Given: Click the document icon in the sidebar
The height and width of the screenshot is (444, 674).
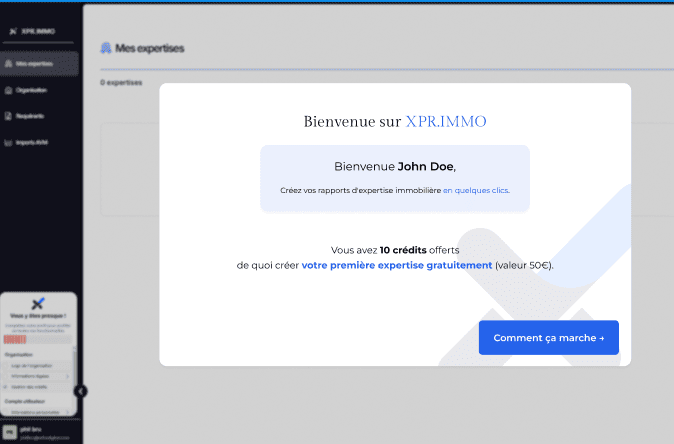Looking at the screenshot, I should click(8, 116).
